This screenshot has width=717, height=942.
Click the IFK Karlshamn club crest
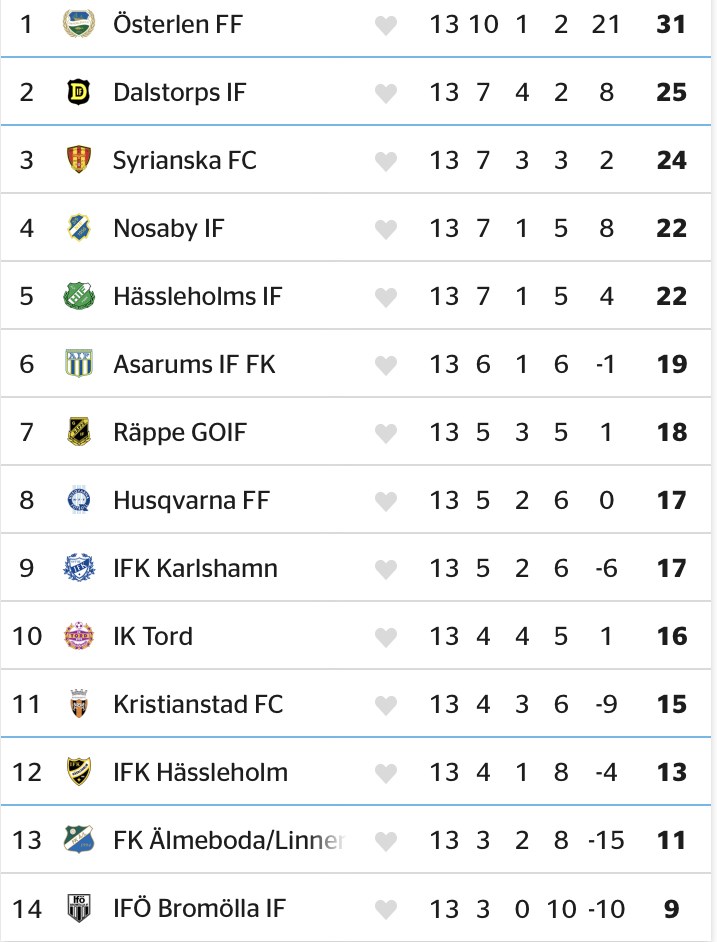tap(77, 568)
